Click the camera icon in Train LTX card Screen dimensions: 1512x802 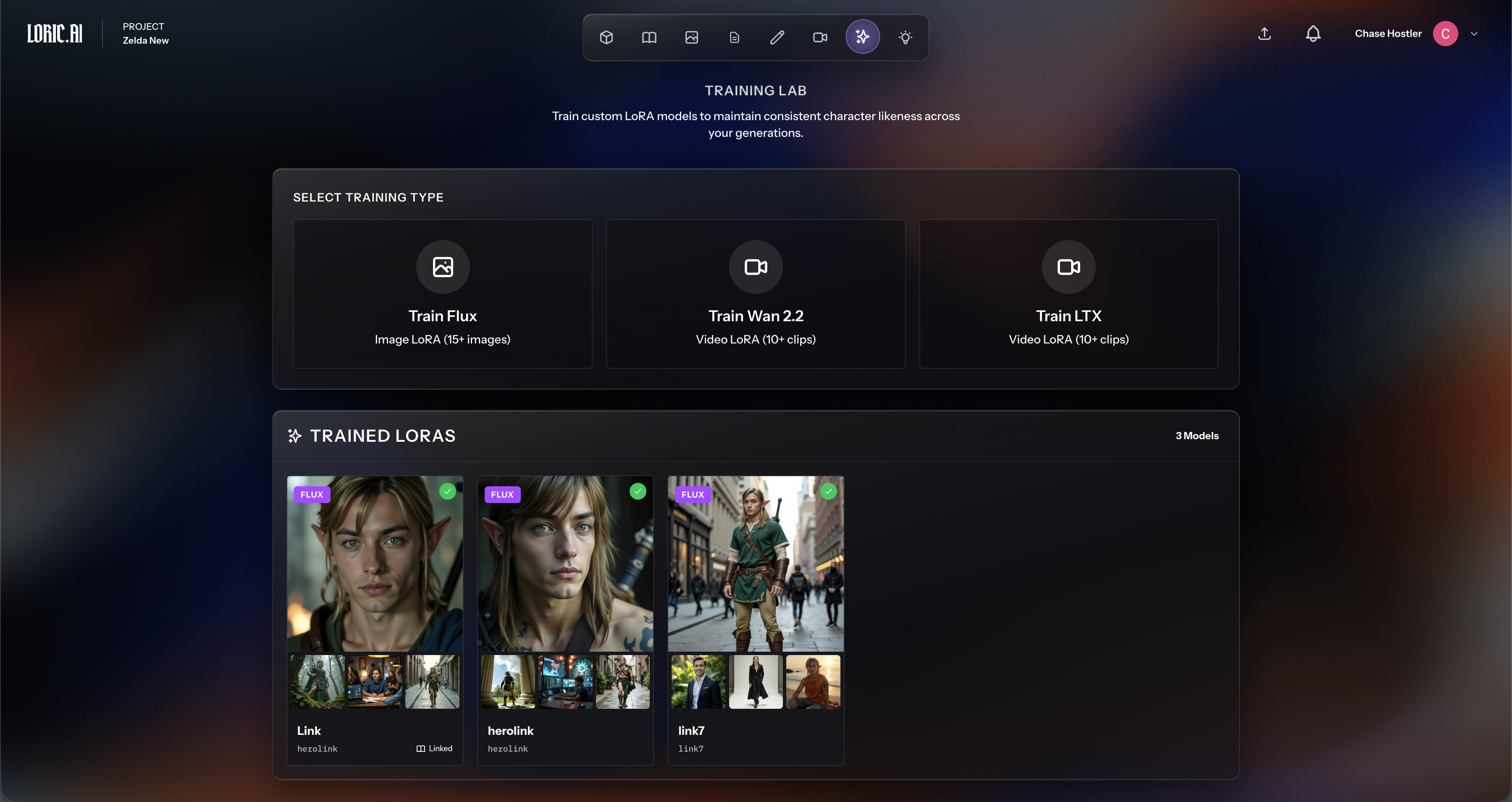point(1068,267)
